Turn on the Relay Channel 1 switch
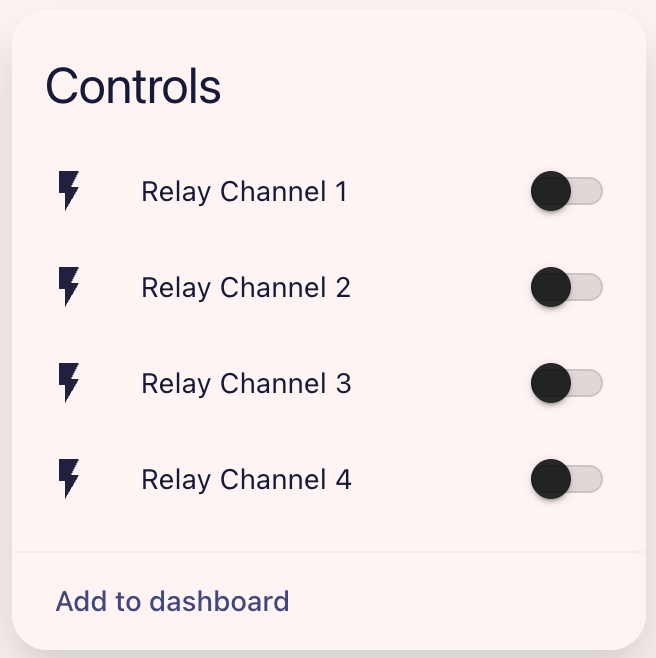 pyautogui.click(x=566, y=191)
